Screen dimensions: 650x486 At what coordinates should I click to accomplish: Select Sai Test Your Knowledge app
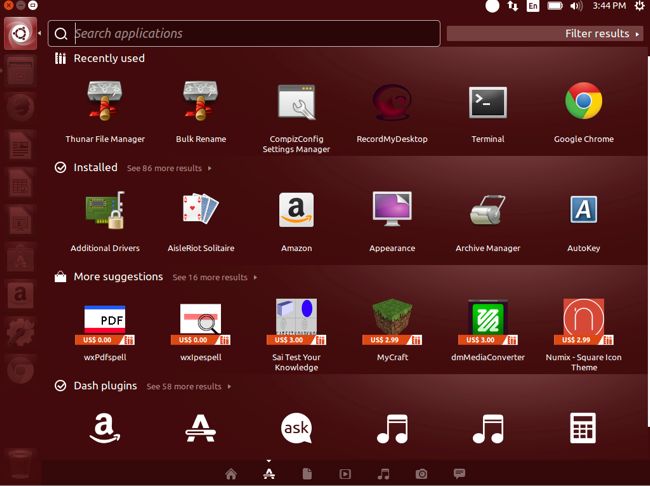coord(296,335)
